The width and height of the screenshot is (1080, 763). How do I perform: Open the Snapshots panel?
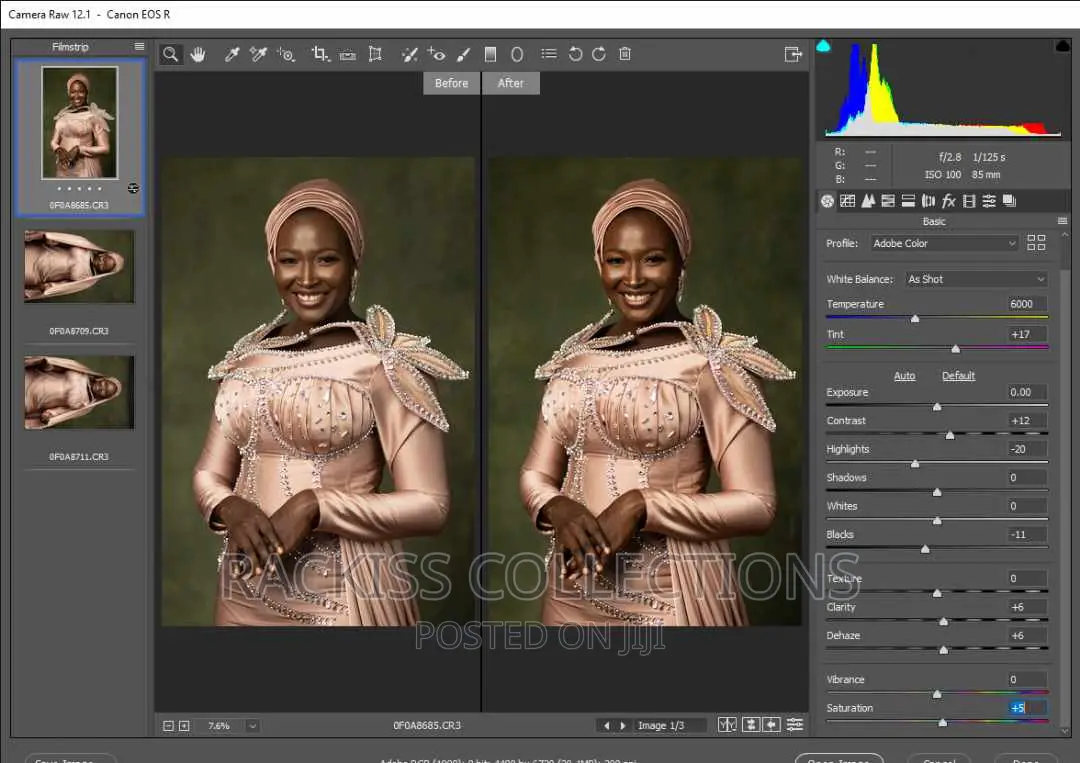pos(1010,201)
